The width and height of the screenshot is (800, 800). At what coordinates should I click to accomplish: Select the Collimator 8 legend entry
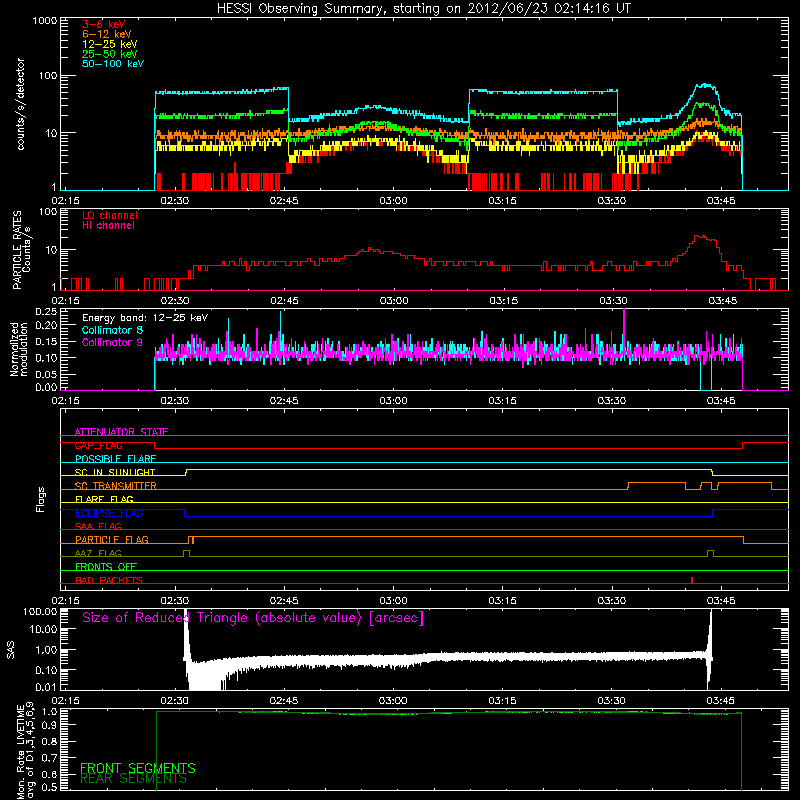tap(112, 330)
